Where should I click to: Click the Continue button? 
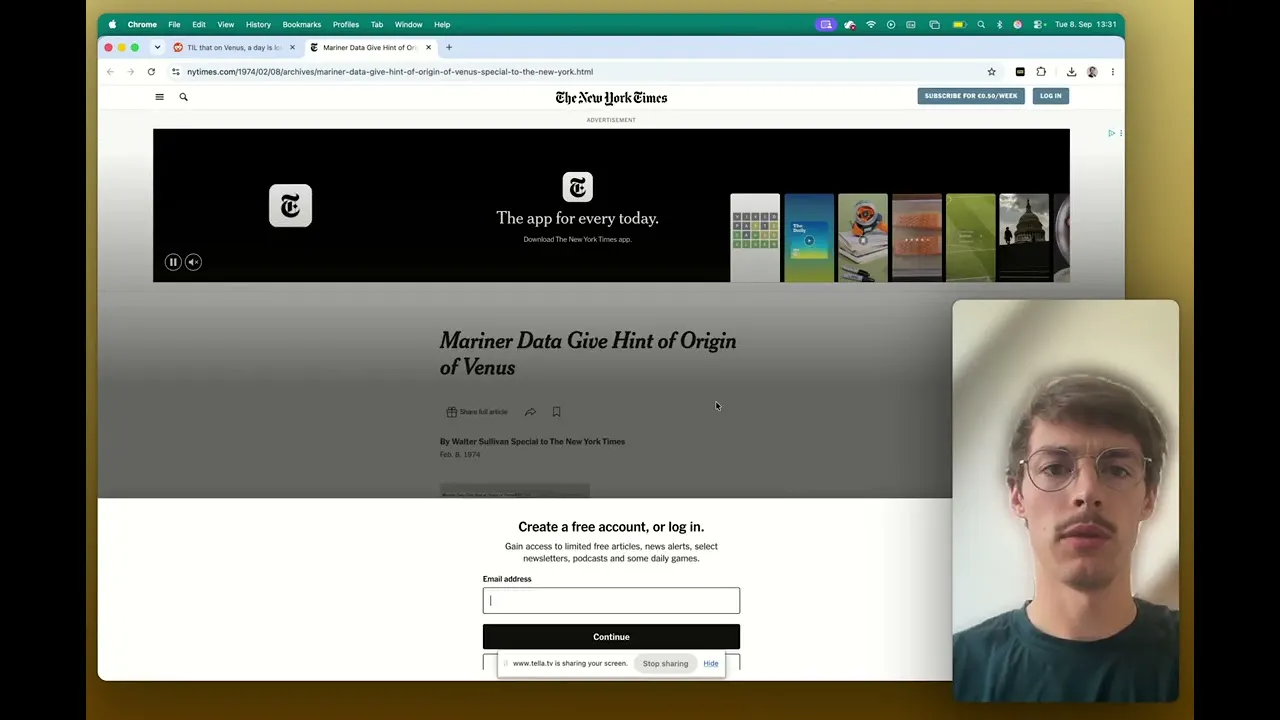(611, 637)
